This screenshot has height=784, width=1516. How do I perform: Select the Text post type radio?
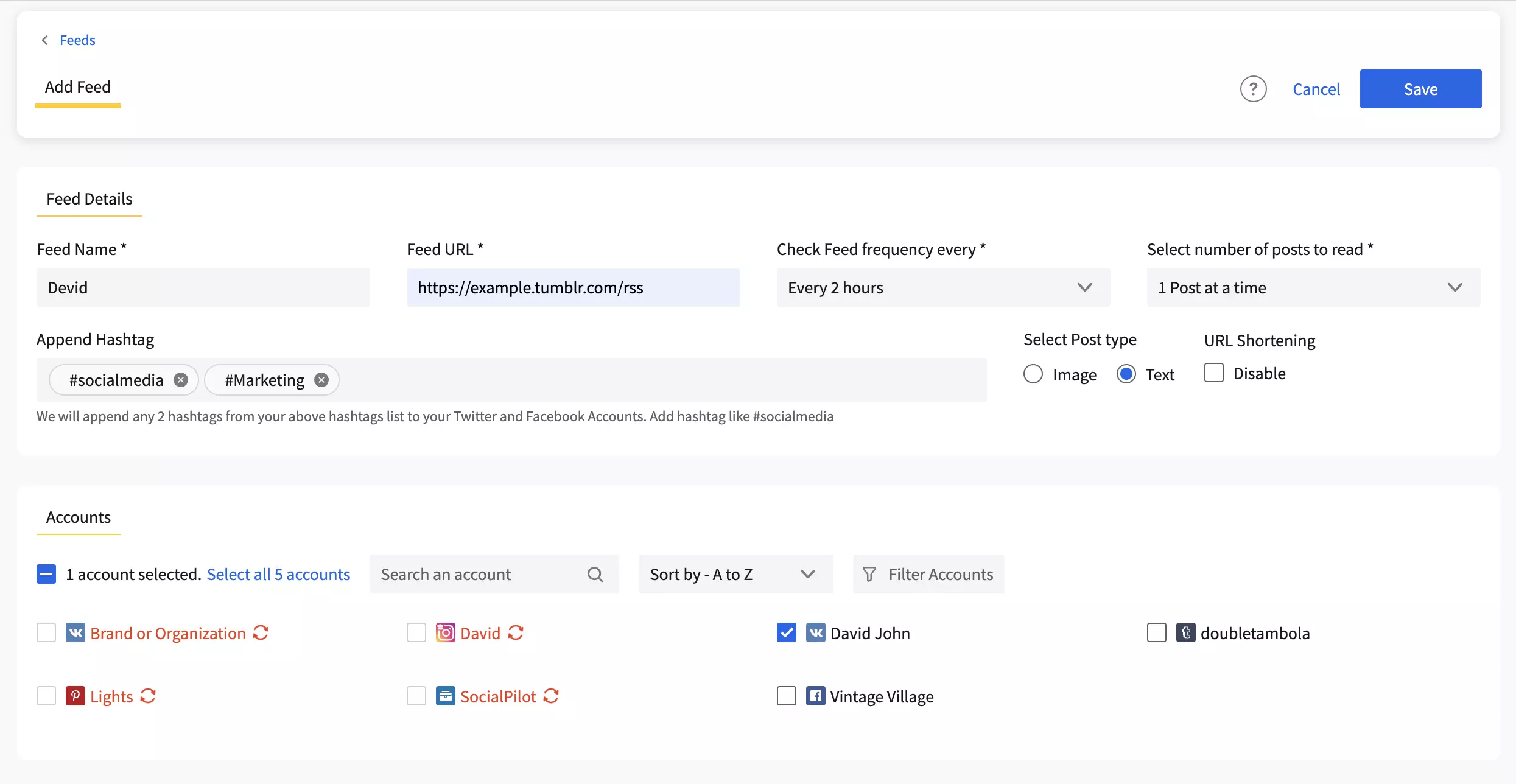pos(1126,374)
